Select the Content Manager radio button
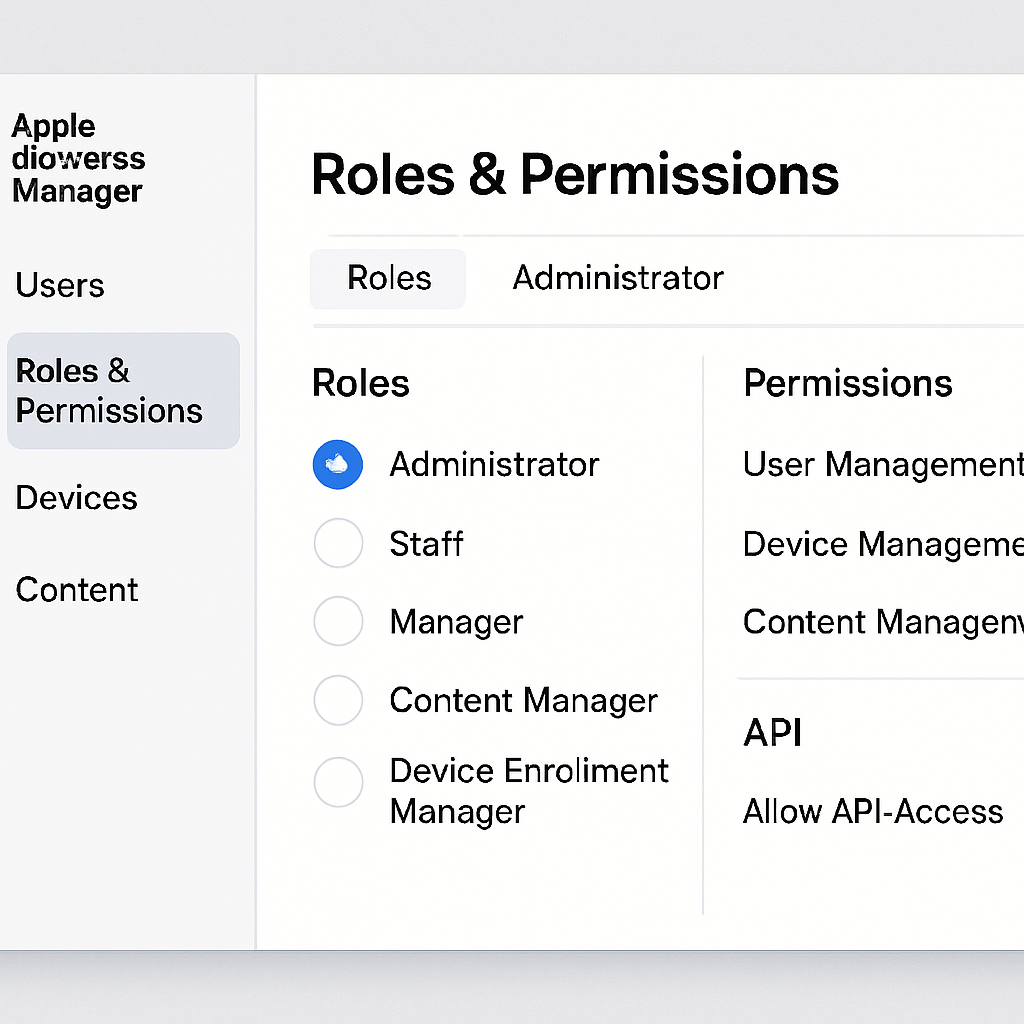 338,700
